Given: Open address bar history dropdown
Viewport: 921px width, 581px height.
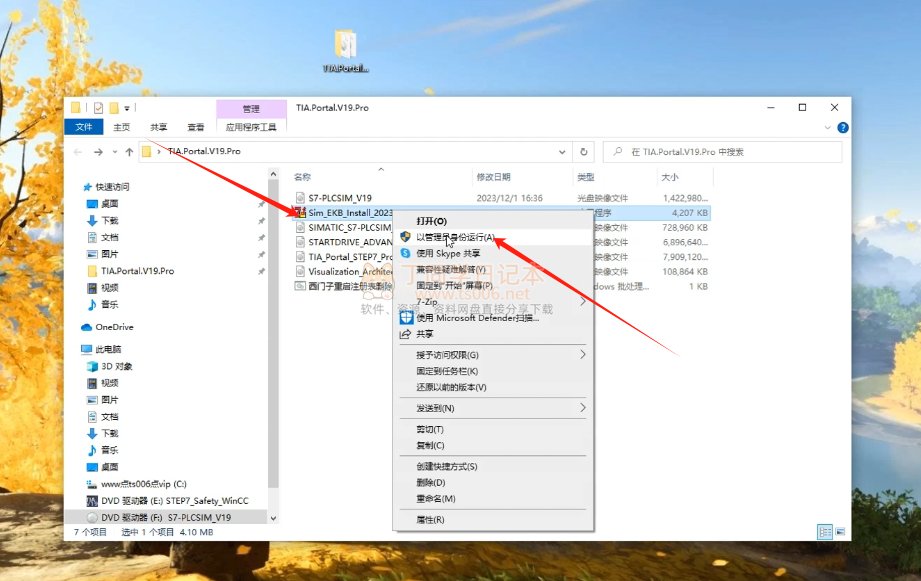Looking at the screenshot, I should 562,152.
